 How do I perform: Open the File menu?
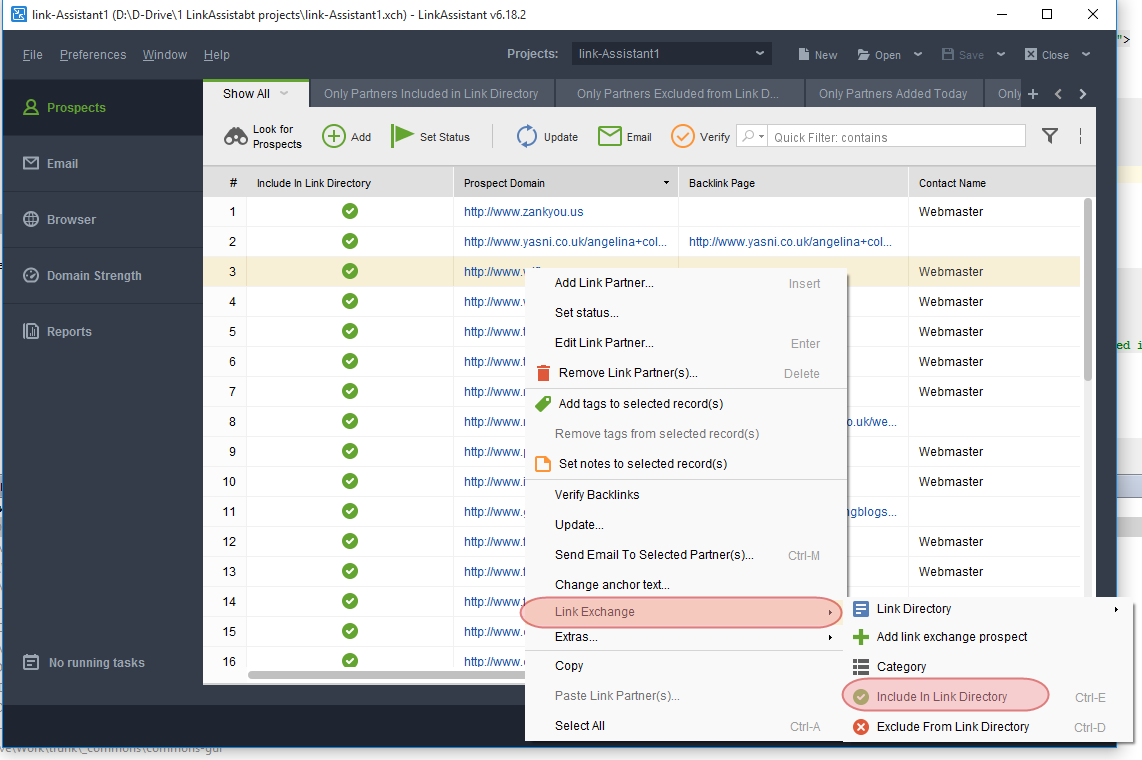[32, 55]
